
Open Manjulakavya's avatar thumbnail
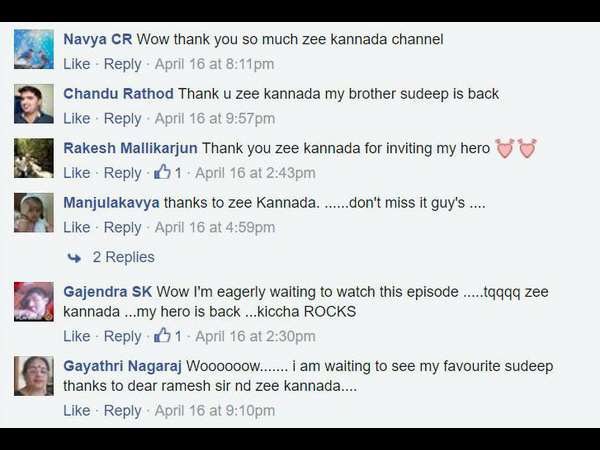coord(34,212)
